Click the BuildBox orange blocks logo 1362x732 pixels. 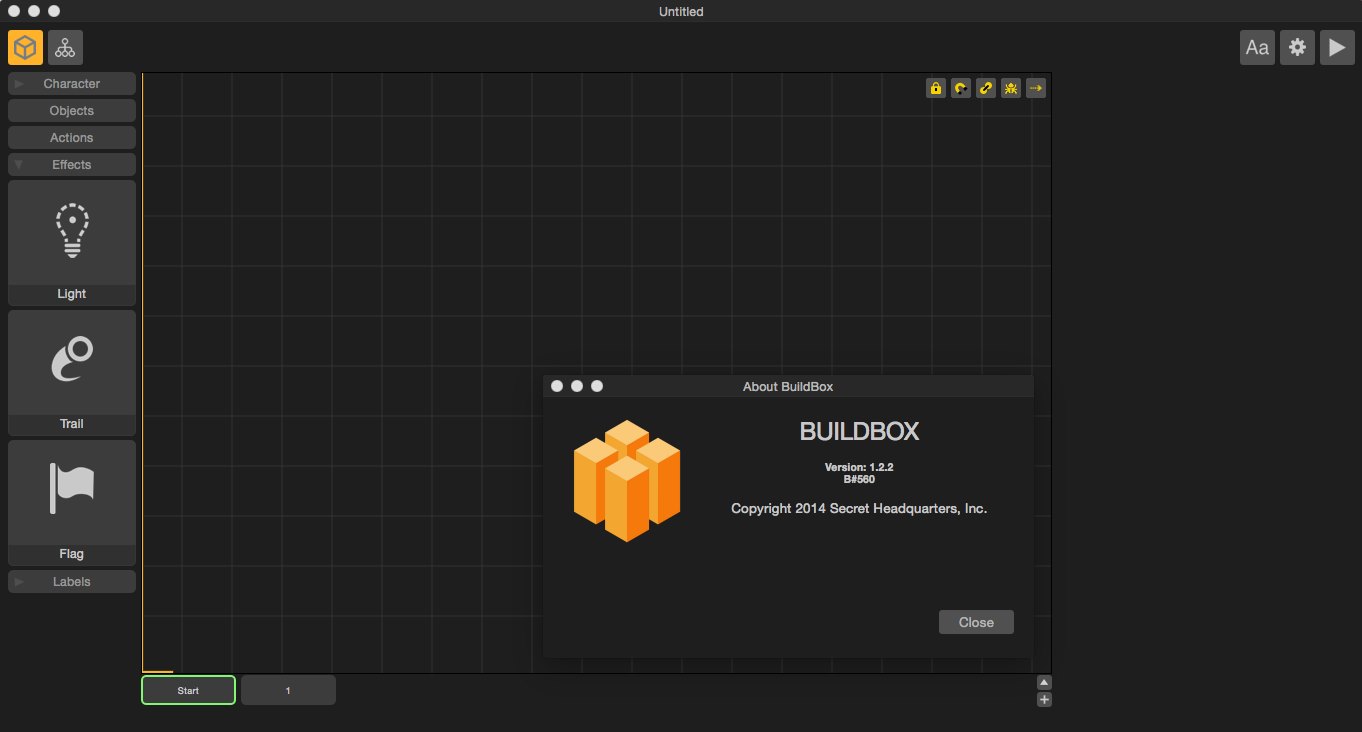click(x=627, y=481)
